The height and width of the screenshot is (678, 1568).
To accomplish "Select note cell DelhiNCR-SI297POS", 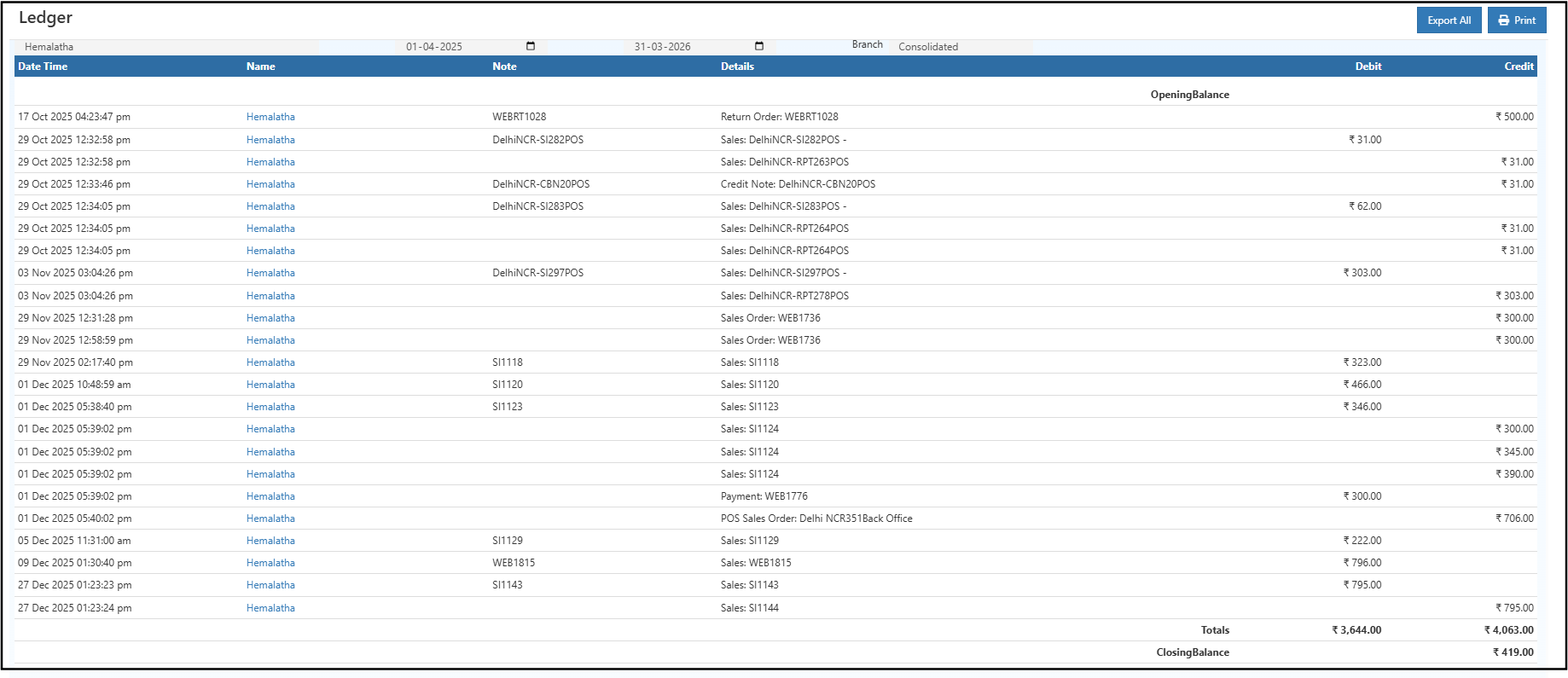I will (x=537, y=273).
